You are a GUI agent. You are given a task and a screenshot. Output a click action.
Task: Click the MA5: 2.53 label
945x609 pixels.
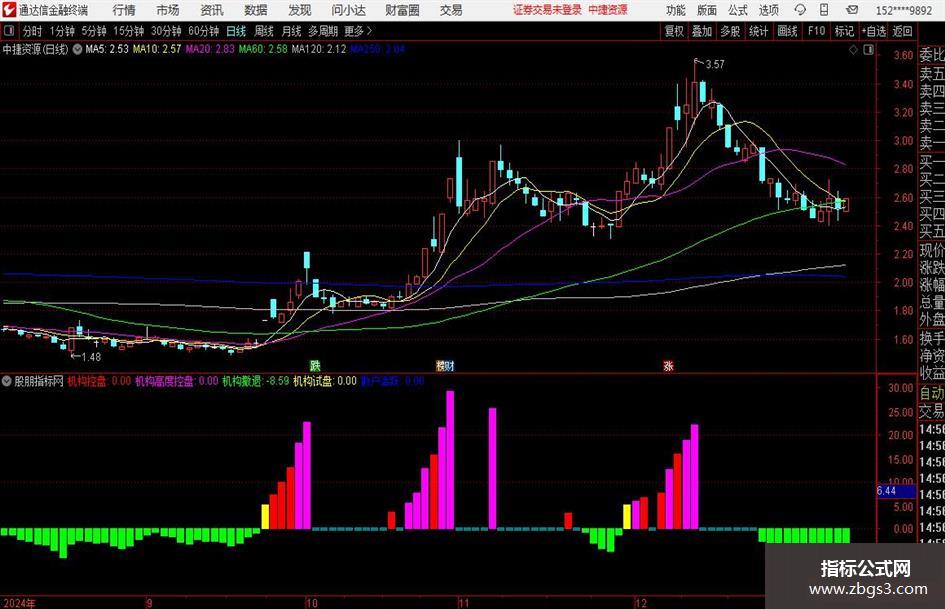tap(107, 49)
